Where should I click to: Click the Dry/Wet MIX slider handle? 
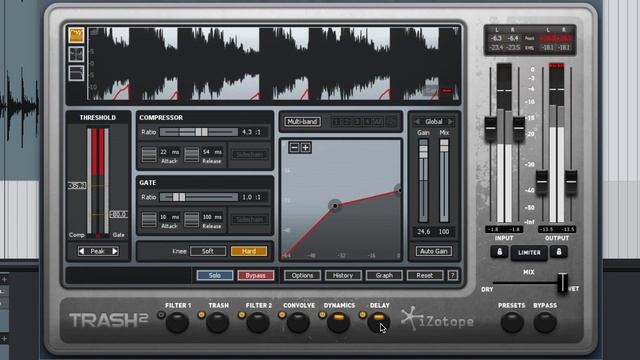pyautogui.click(x=562, y=282)
